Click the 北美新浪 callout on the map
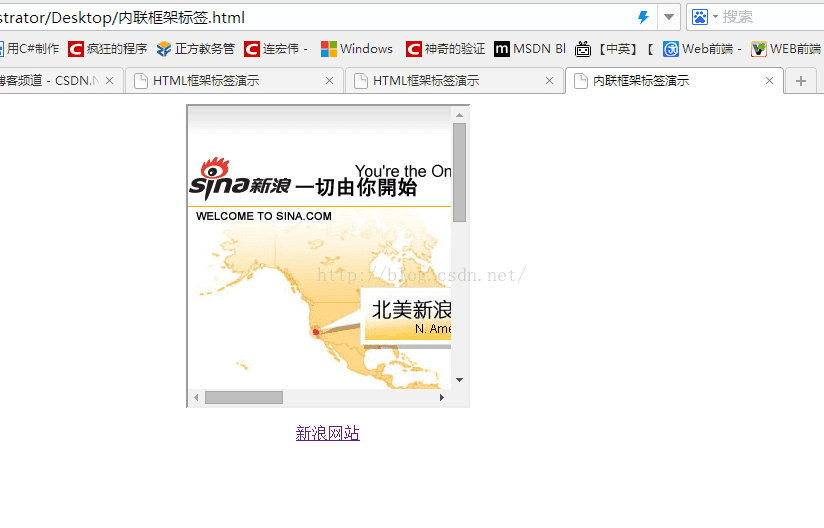Viewport: 824px width, 528px height. [406, 316]
